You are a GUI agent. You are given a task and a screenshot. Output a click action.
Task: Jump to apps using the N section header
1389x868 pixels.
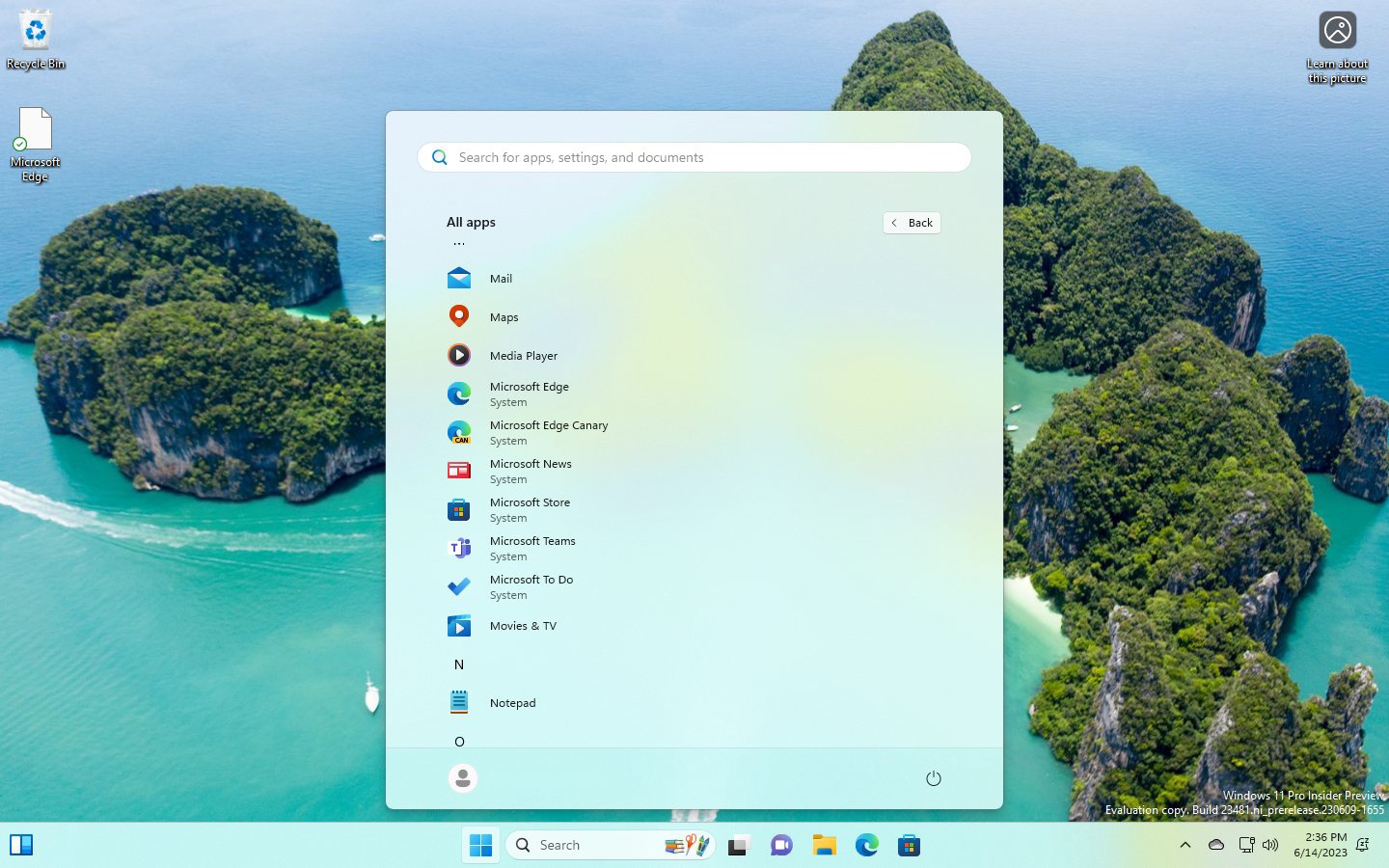458,665
